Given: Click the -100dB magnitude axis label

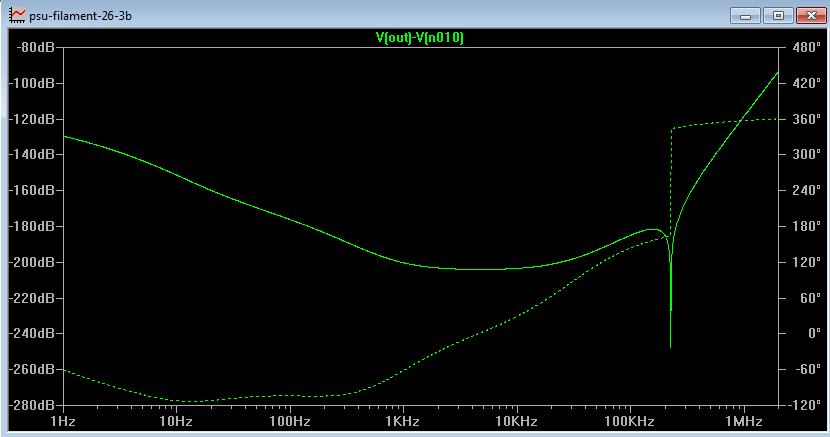Looking at the screenshot, I should (x=32, y=83).
